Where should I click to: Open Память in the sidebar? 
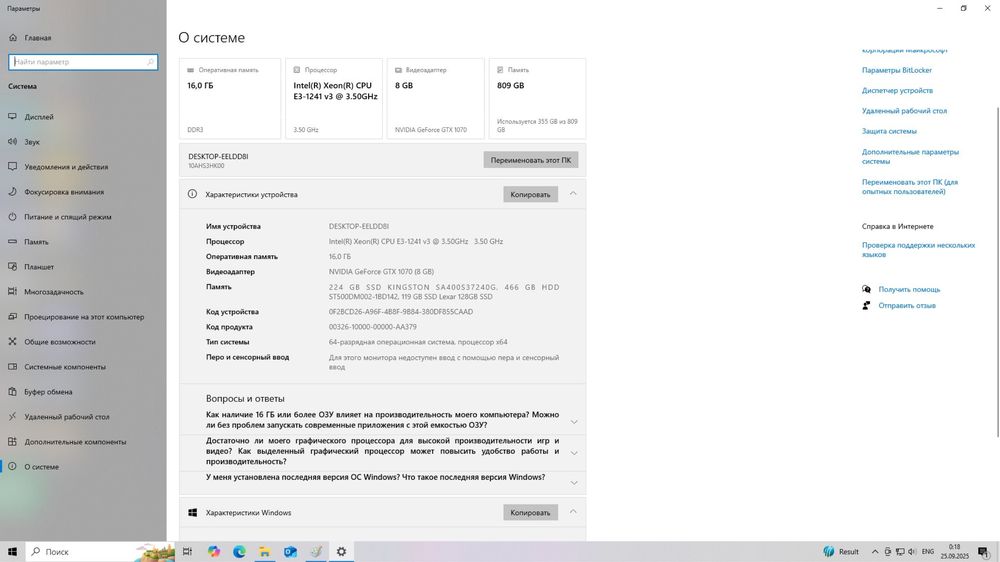tap(36, 242)
